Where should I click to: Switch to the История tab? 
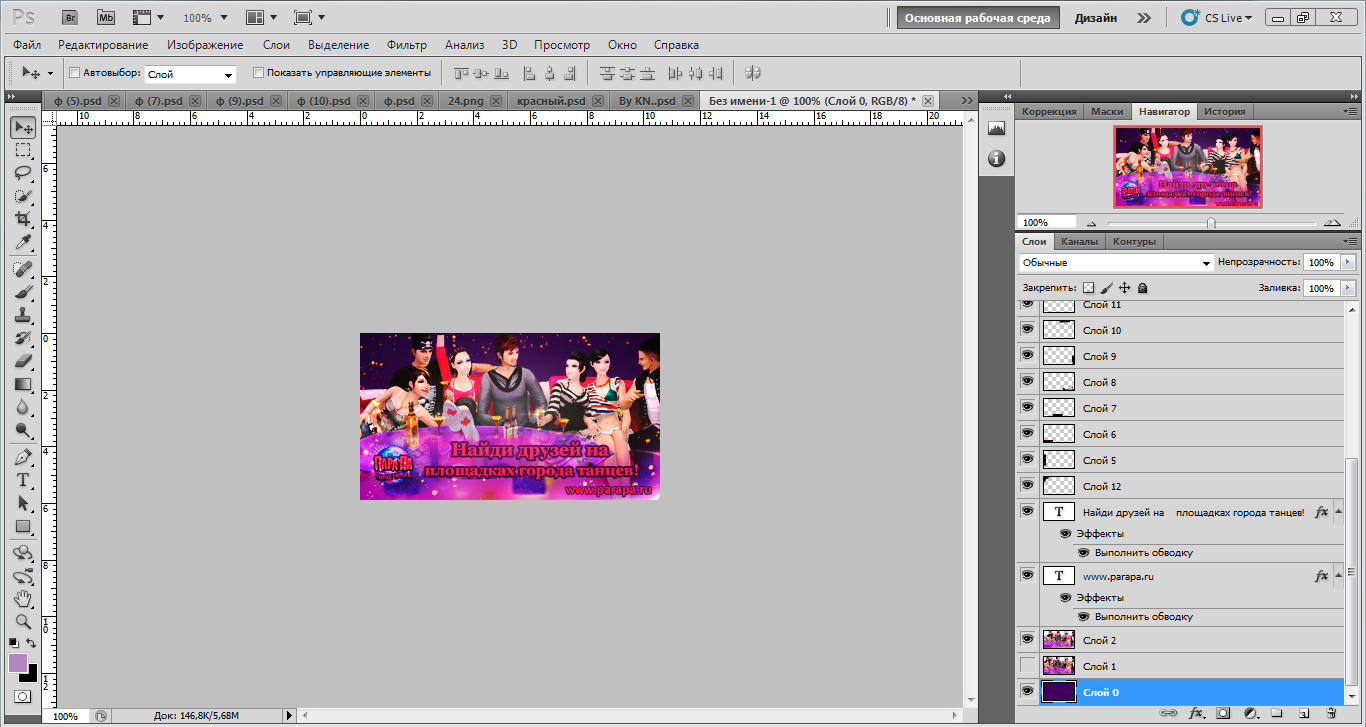[1224, 112]
